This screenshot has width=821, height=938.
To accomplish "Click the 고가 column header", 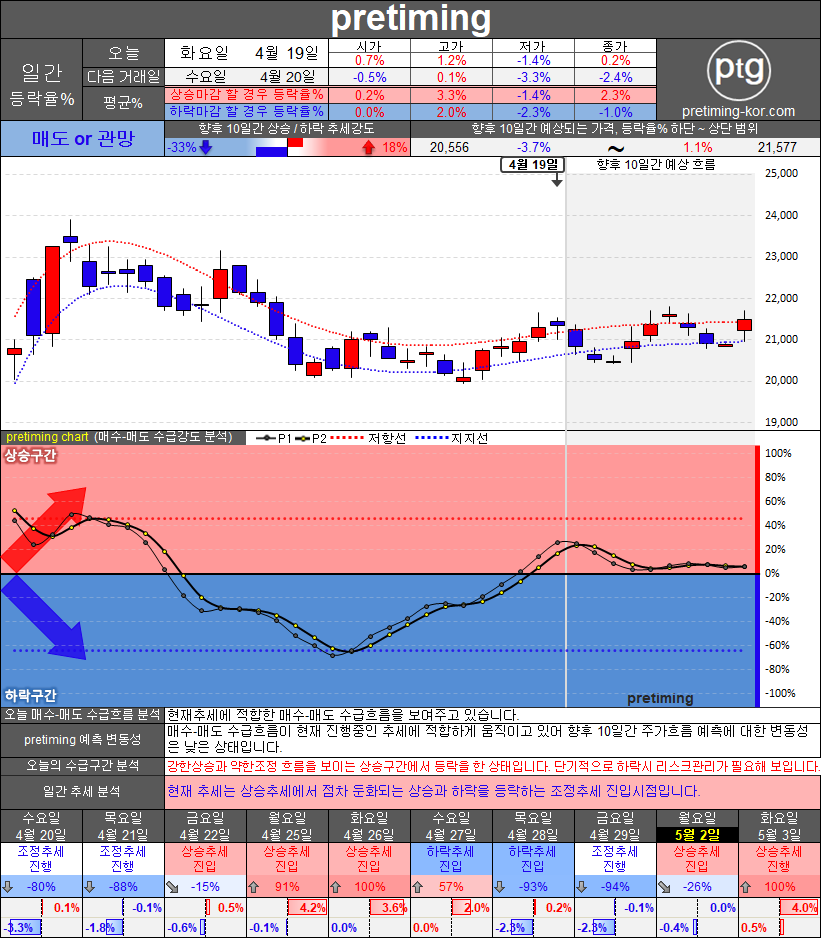I will point(451,46).
